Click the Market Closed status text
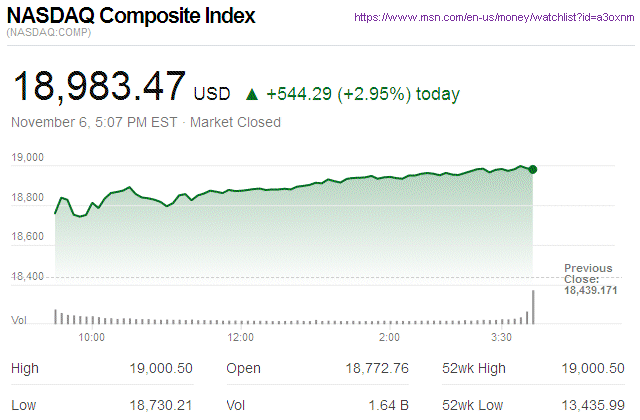 click(x=235, y=122)
